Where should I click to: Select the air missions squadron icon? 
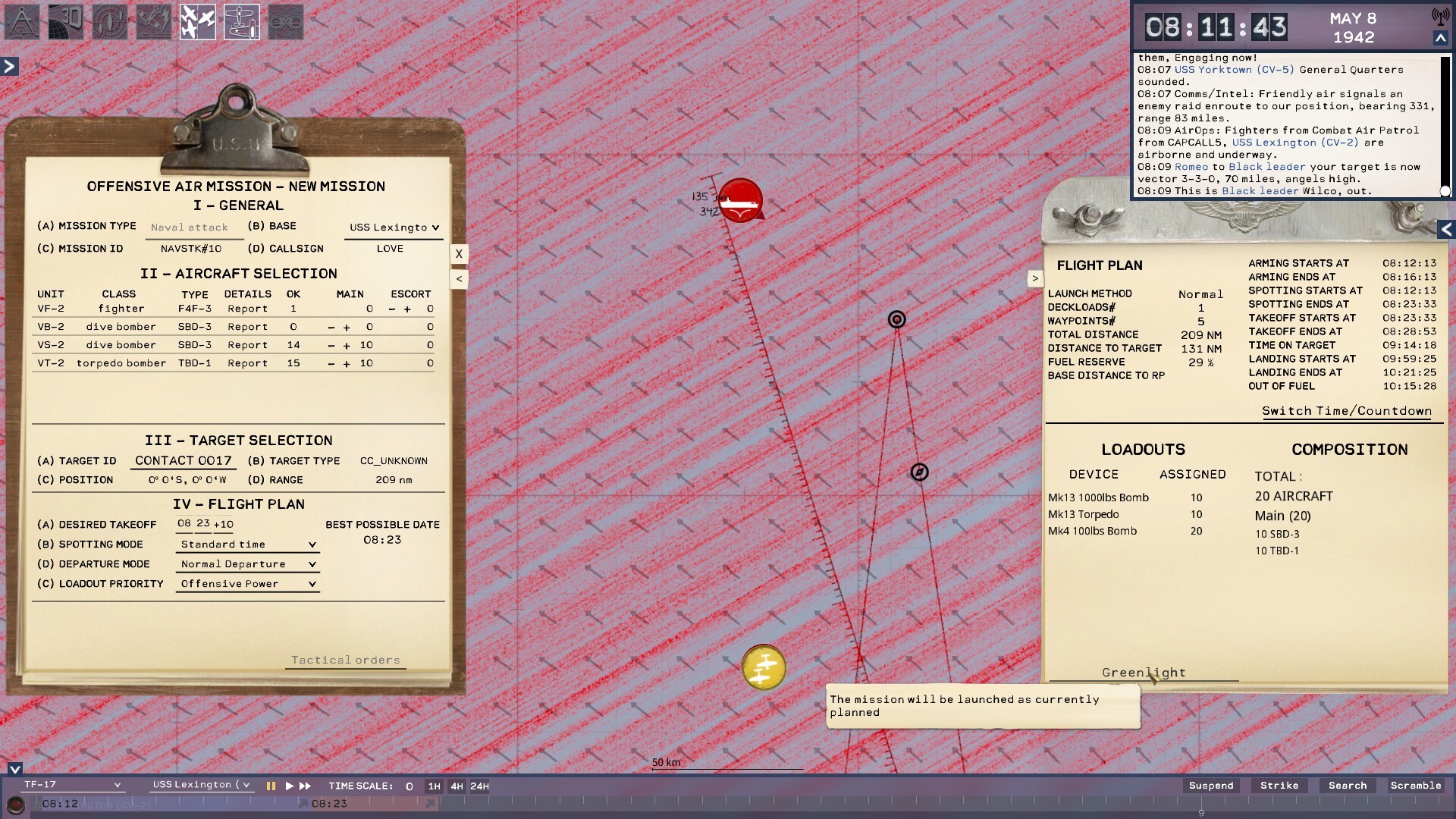[198, 22]
